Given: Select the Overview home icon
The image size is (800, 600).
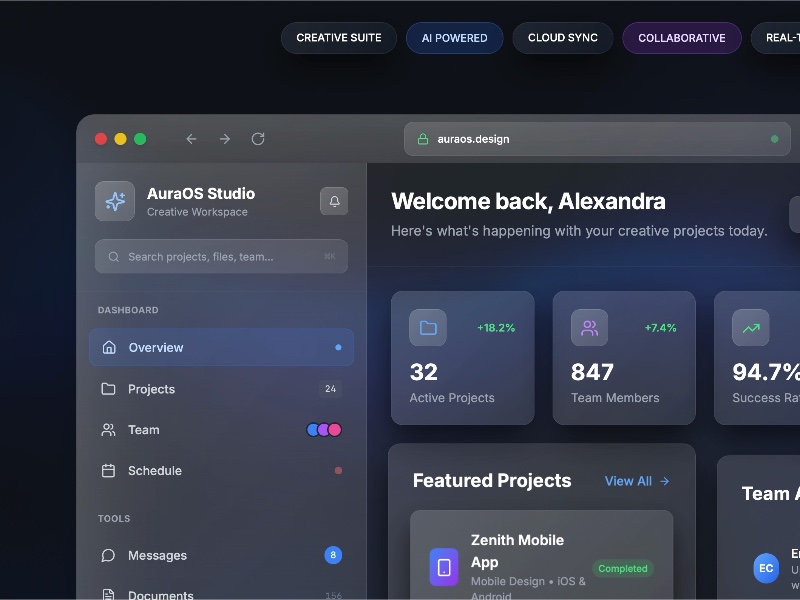Looking at the screenshot, I should tap(109, 347).
